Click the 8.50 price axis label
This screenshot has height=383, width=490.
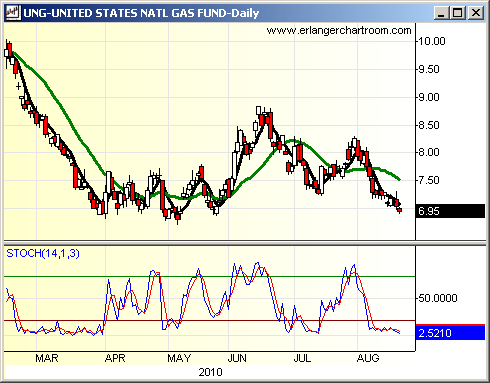(429, 125)
